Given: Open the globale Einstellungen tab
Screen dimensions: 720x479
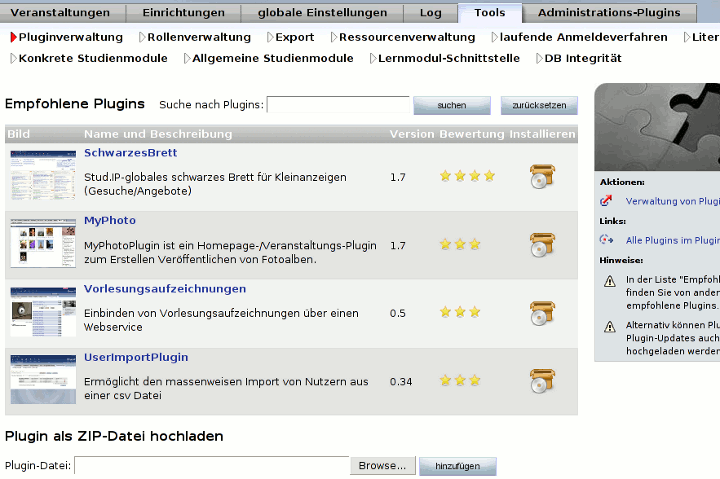Looking at the screenshot, I should pos(322,13).
